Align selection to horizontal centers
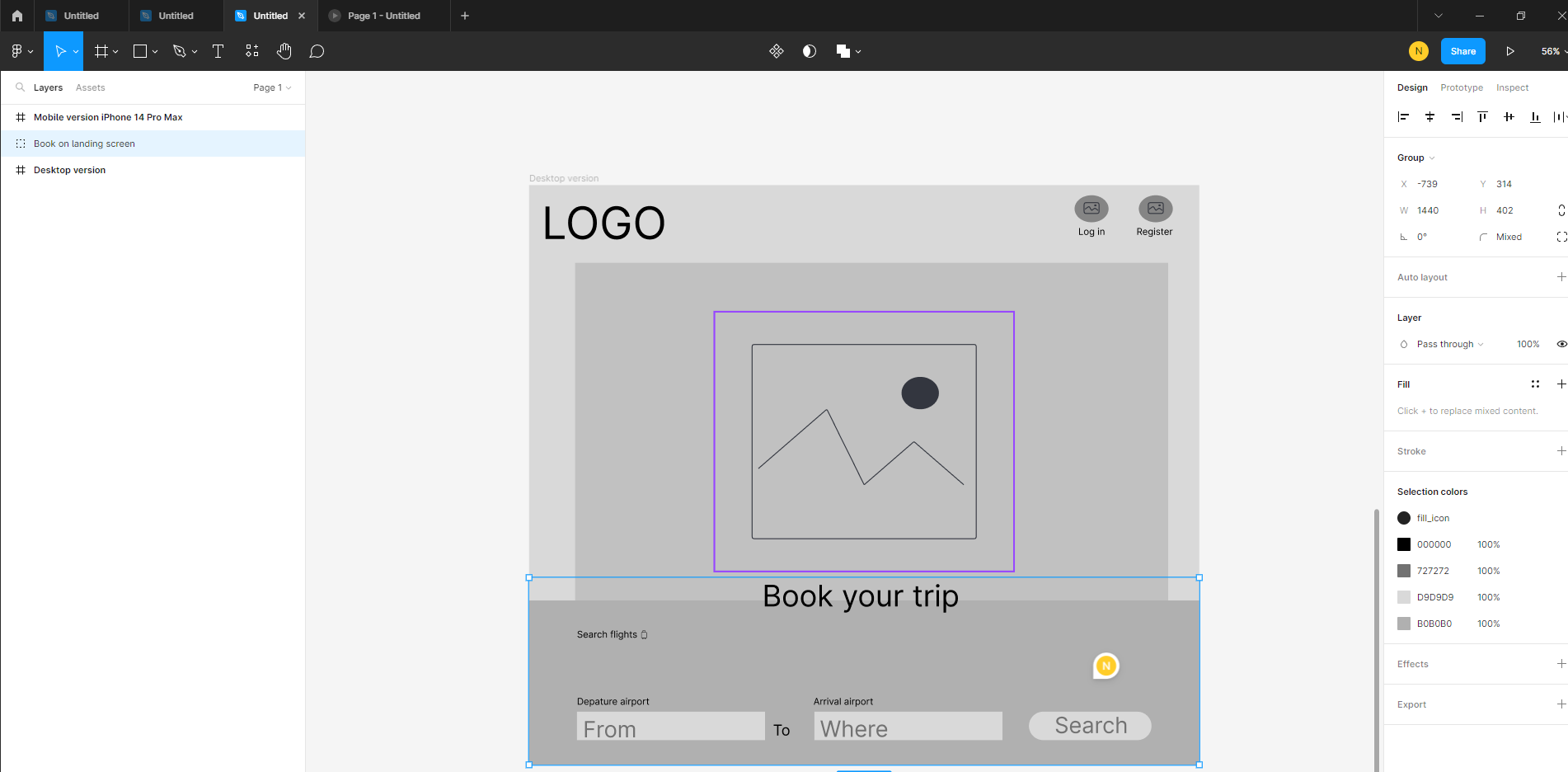Image resolution: width=1568 pixels, height=772 pixels. click(1430, 117)
